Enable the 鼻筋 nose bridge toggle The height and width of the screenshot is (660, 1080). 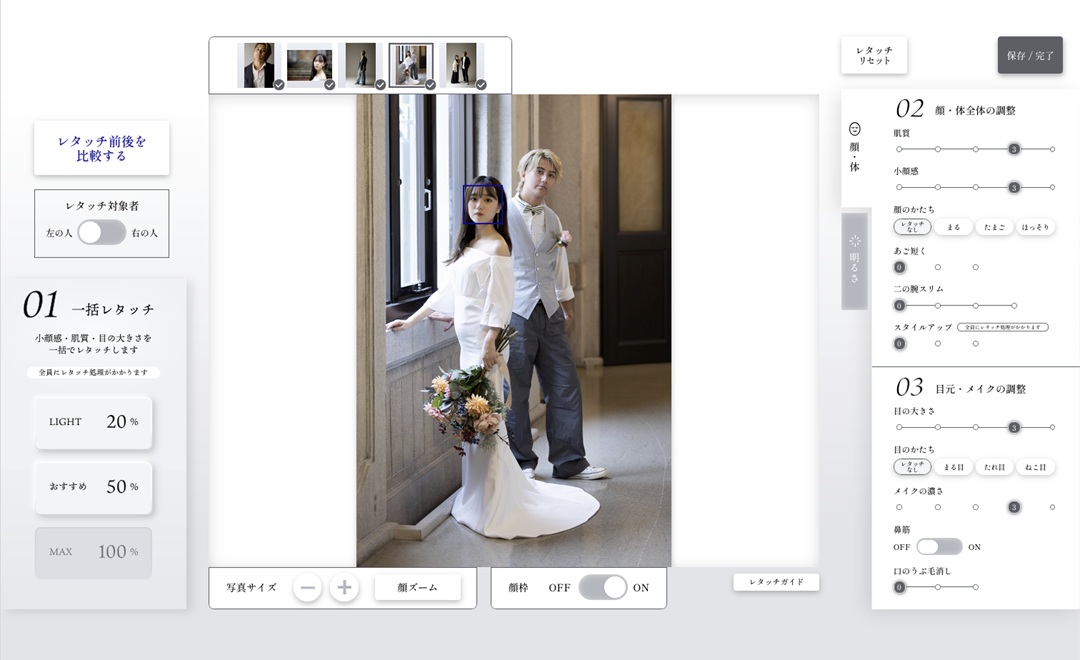(939, 547)
